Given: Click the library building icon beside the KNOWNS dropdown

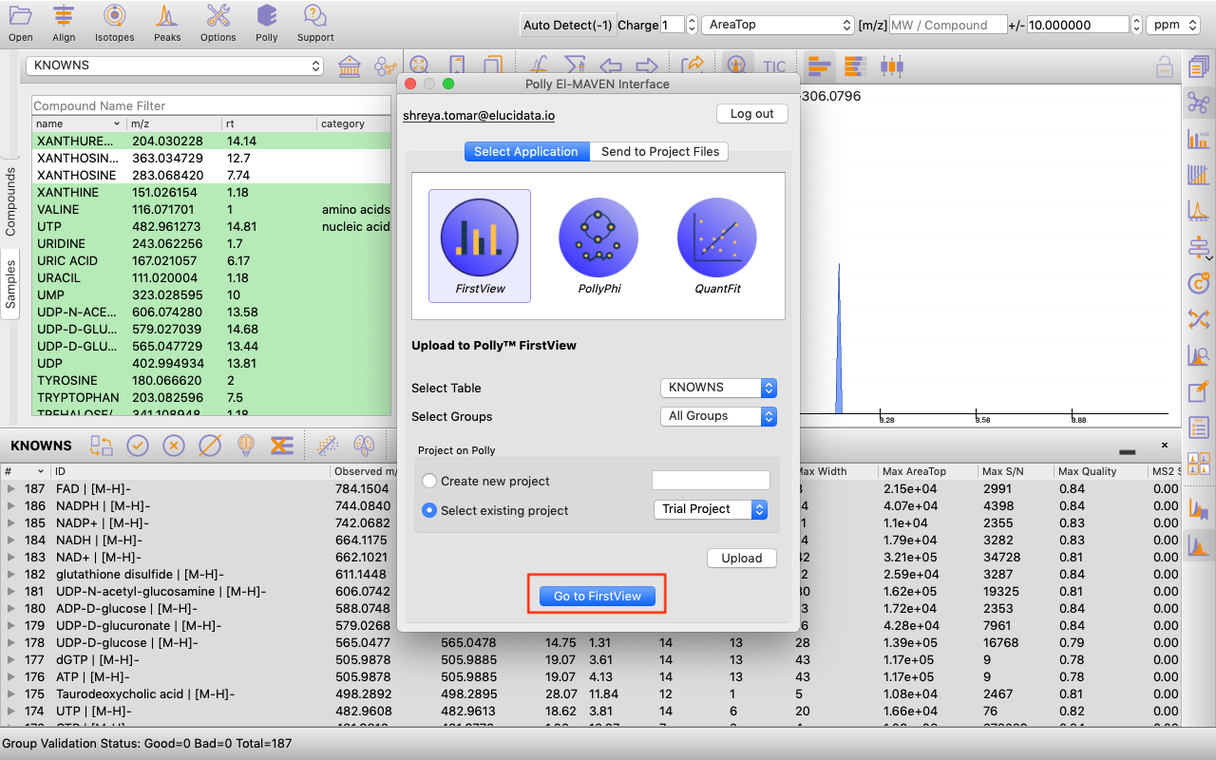Looking at the screenshot, I should [350, 66].
